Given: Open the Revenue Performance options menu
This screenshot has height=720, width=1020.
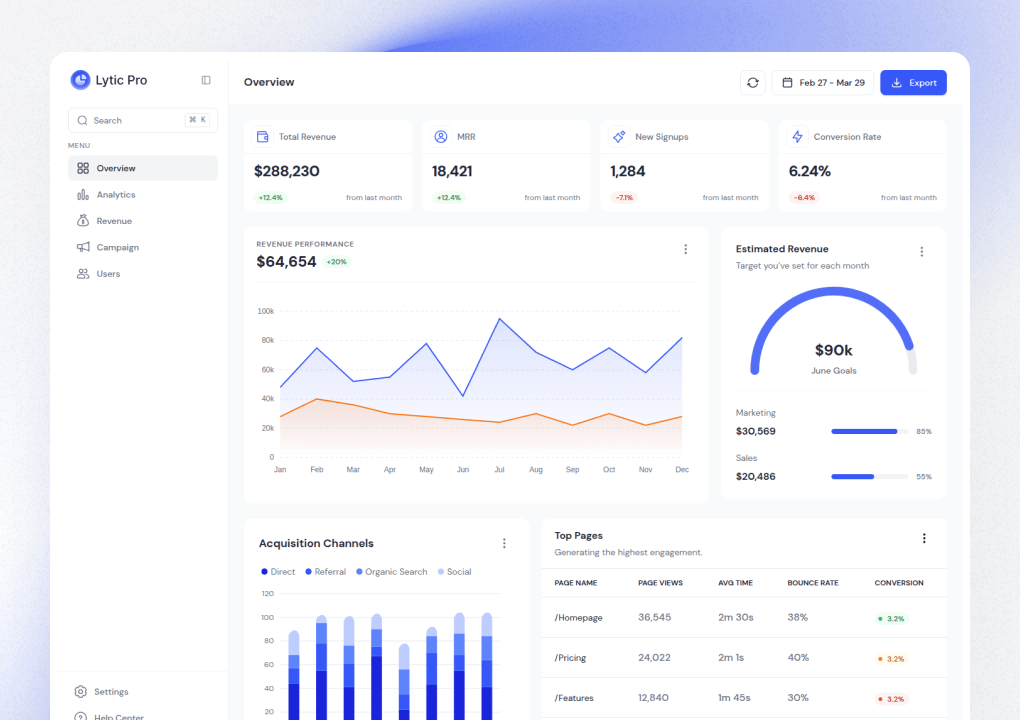Looking at the screenshot, I should click(x=686, y=249).
